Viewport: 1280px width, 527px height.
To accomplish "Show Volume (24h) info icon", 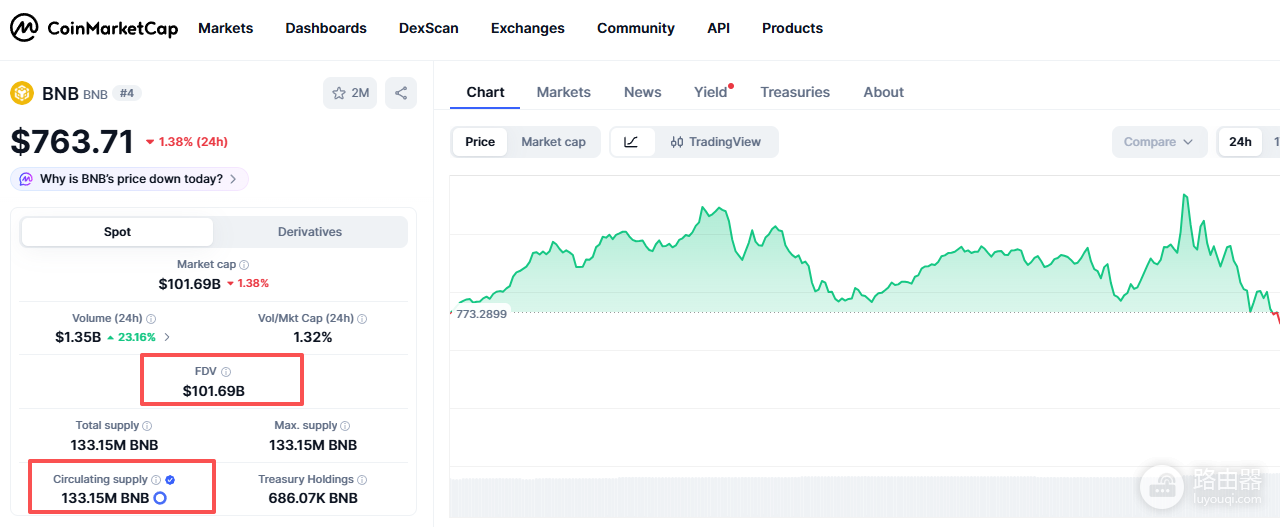I will point(150,319).
